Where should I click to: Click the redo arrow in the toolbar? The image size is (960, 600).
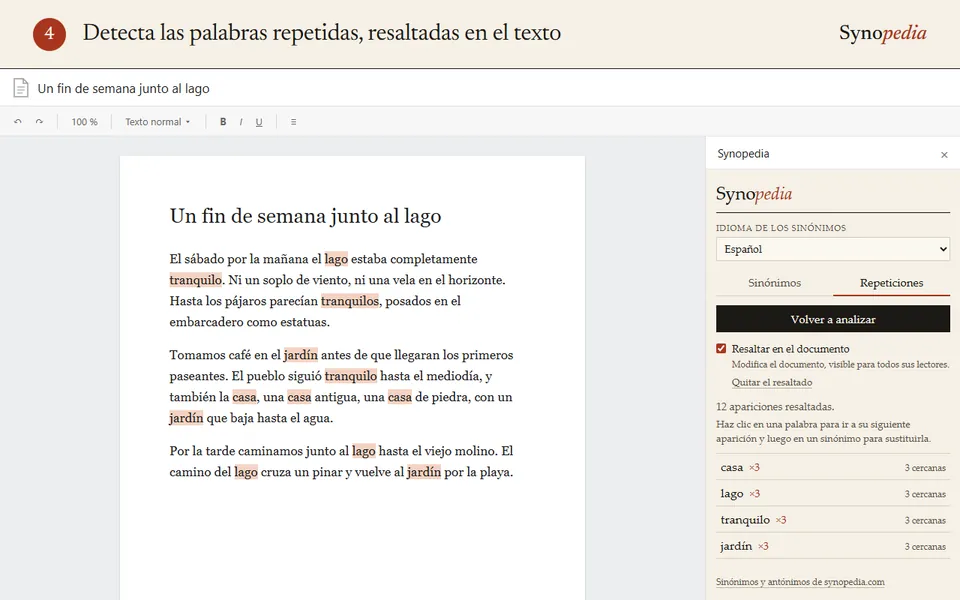click(x=39, y=122)
